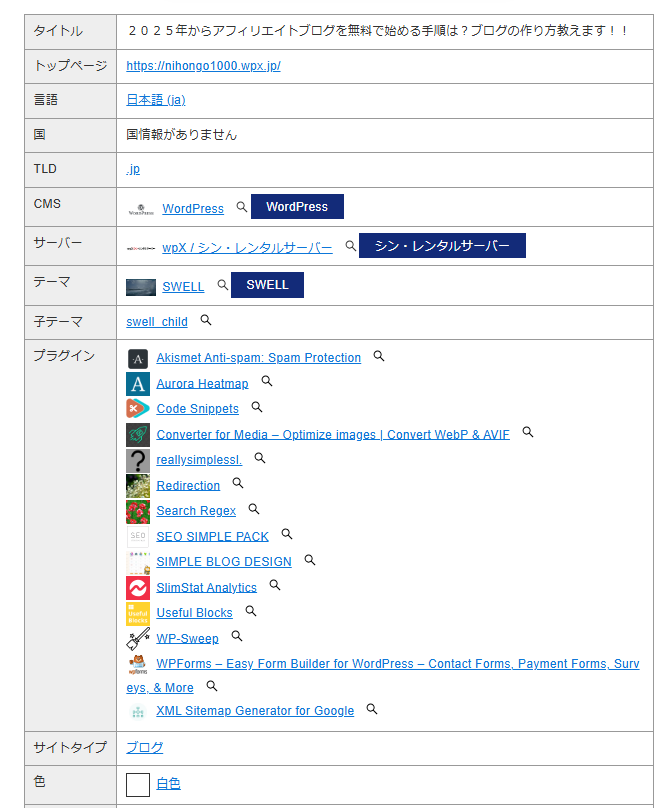Click the search icon next to SIMPLE BLOG DESIGN

(x=310, y=560)
